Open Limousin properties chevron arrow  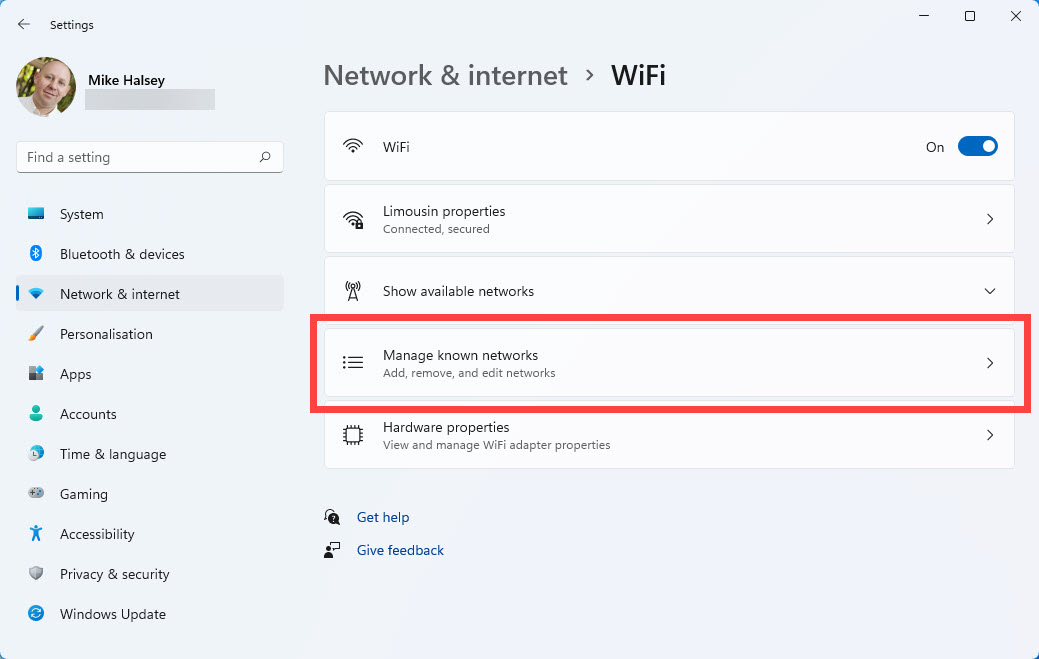pos(989,219)
